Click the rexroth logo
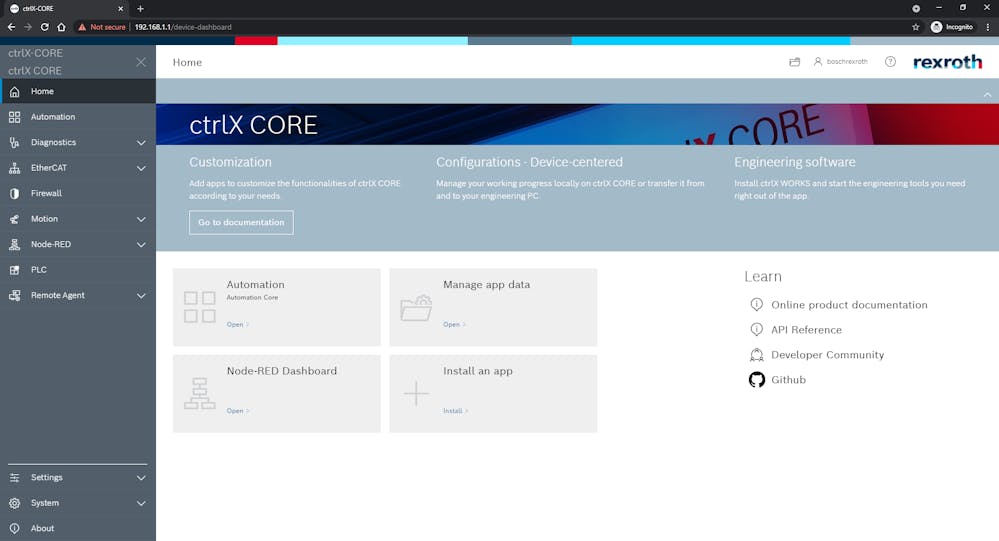Viewport: 999px width, 541px height. tap(947, 62)
